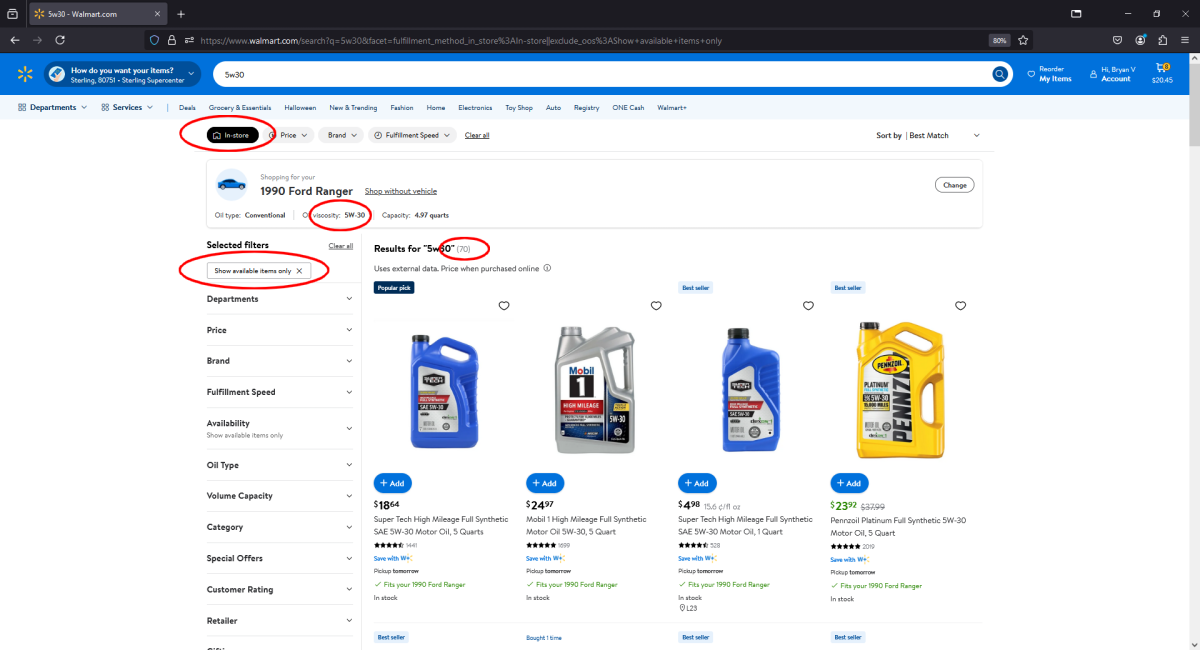Remove the Show available items only filter
This screenshot has width=1200, height=650.
click(298, 271)
